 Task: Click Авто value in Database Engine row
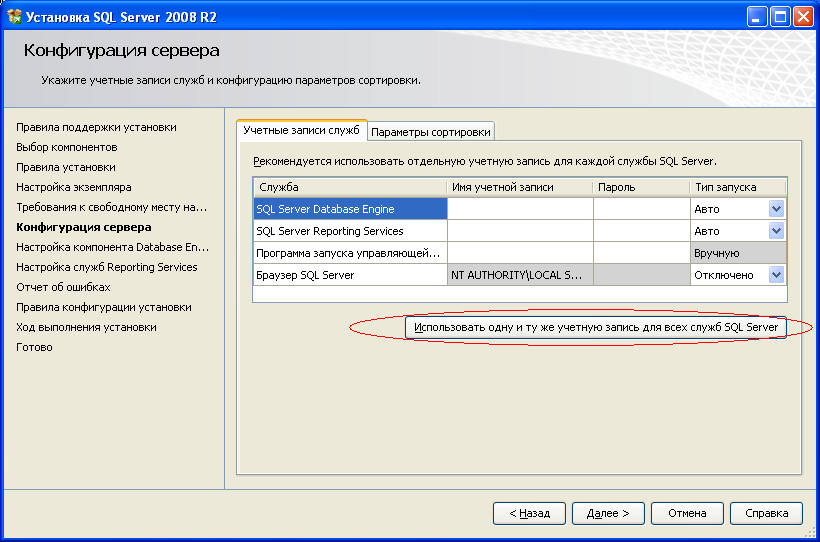point(707,209)
